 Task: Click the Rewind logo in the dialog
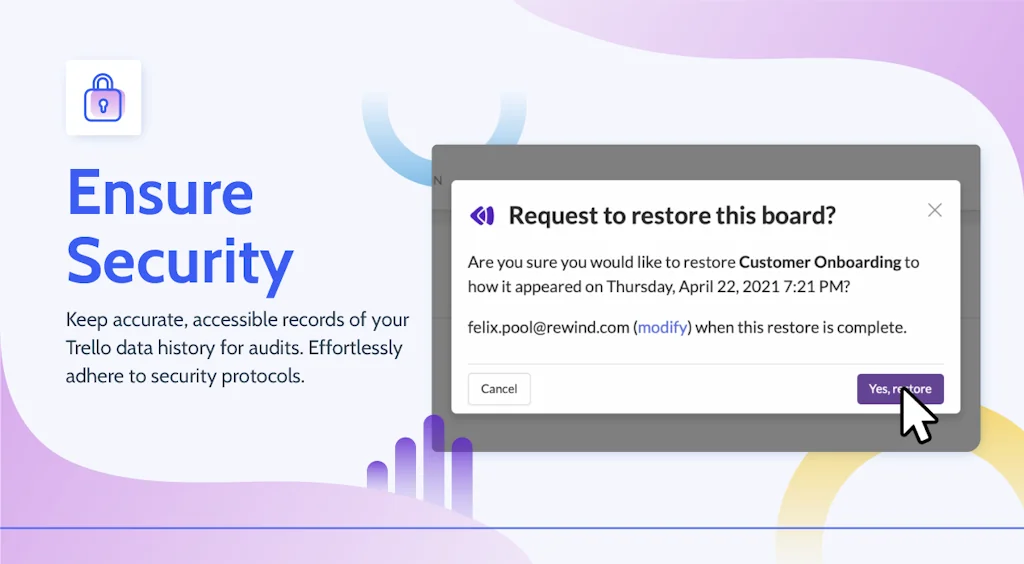482,215
